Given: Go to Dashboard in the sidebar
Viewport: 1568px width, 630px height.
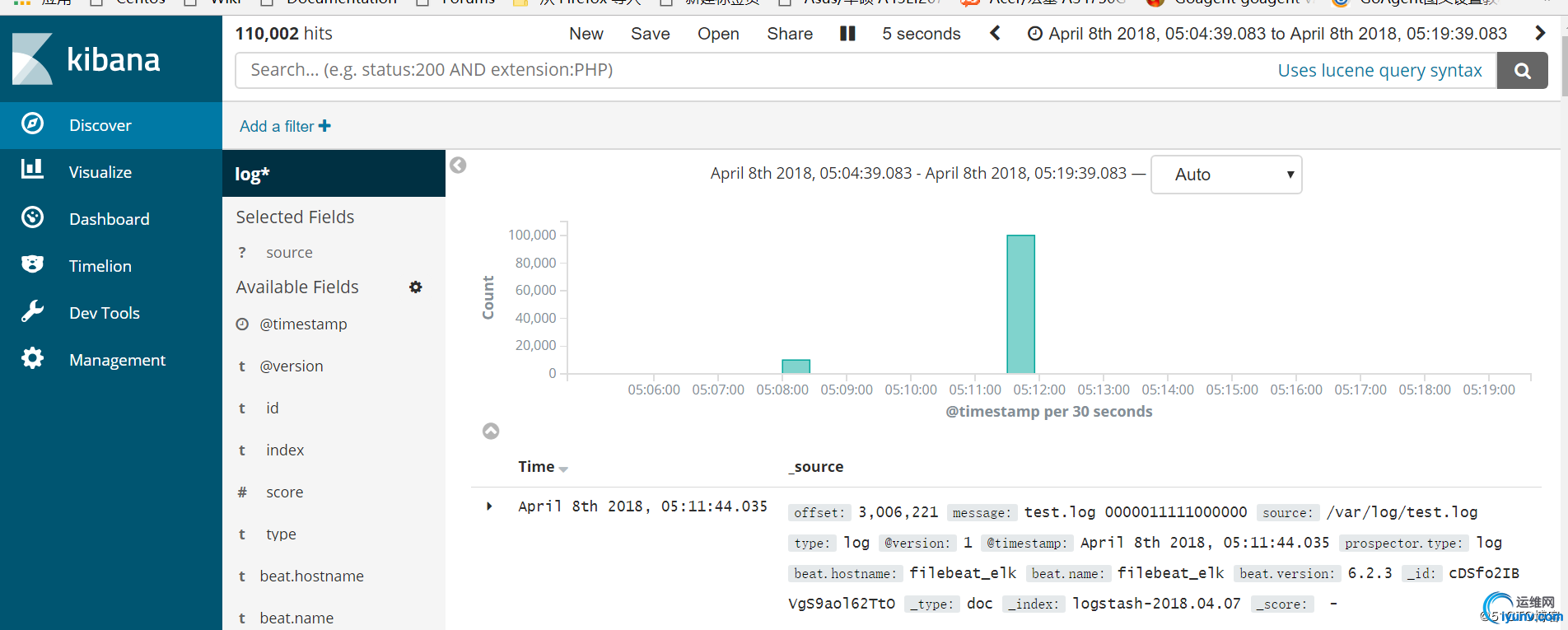Looking at the screenshot, I should tap(111, 219).
